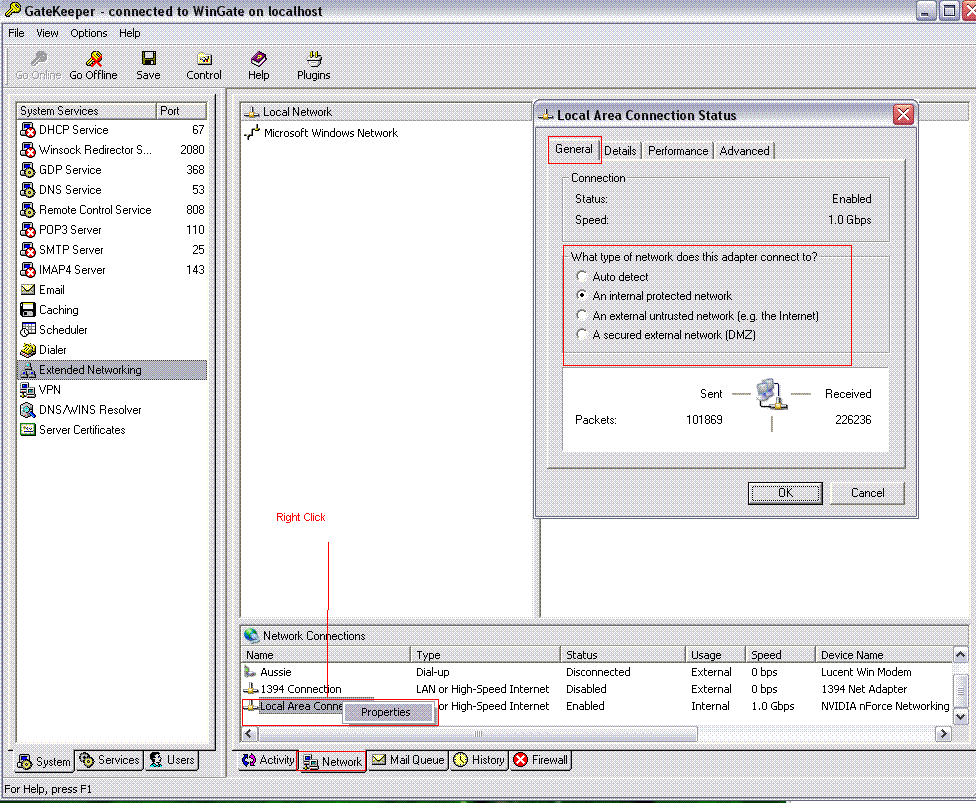This screenshot has width=976, height=803.
Task: Select the Winsock Redirector service icon
Action: (x=27, y=150)
